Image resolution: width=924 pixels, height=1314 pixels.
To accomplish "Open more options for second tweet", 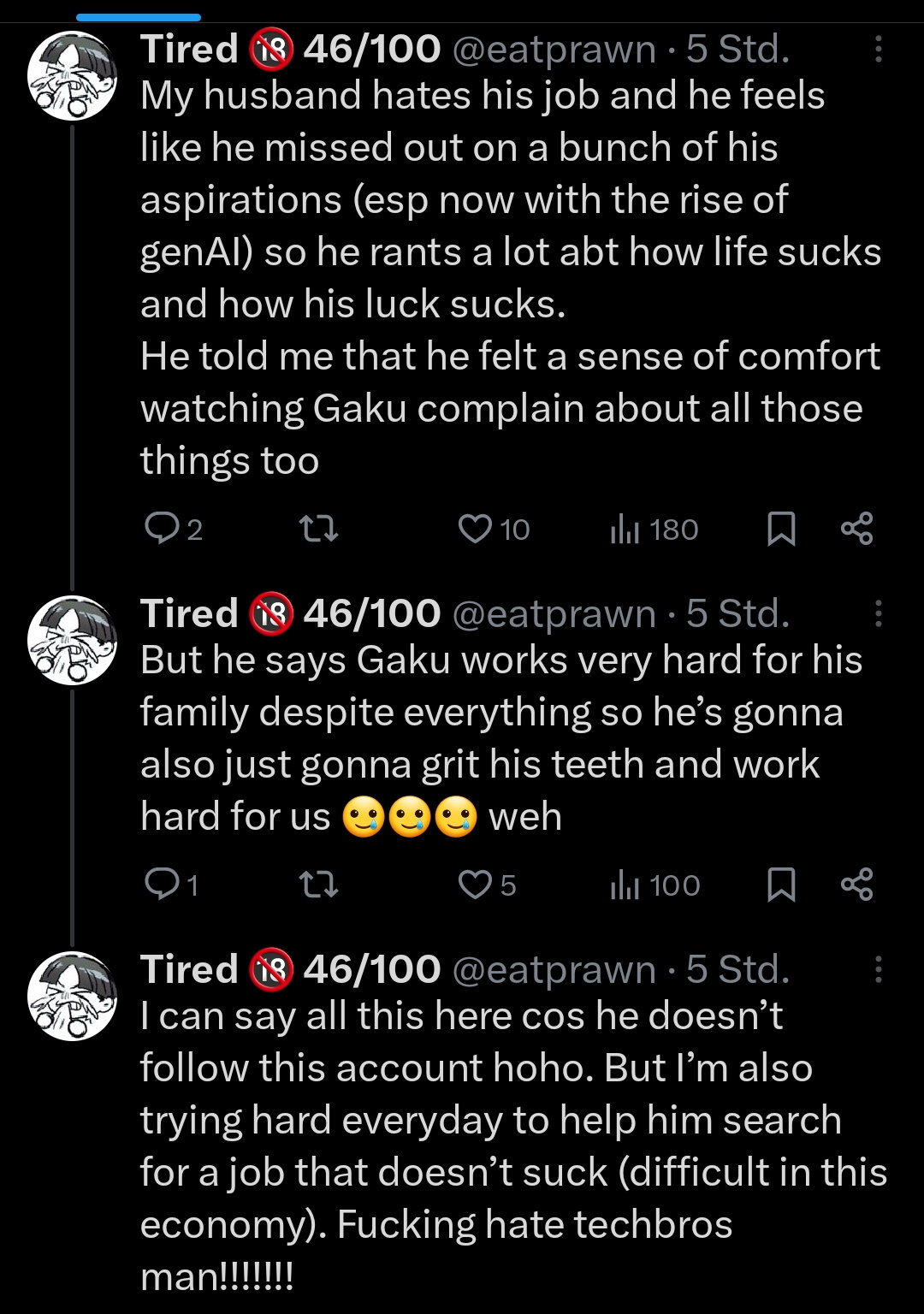I will pos(878,613).
